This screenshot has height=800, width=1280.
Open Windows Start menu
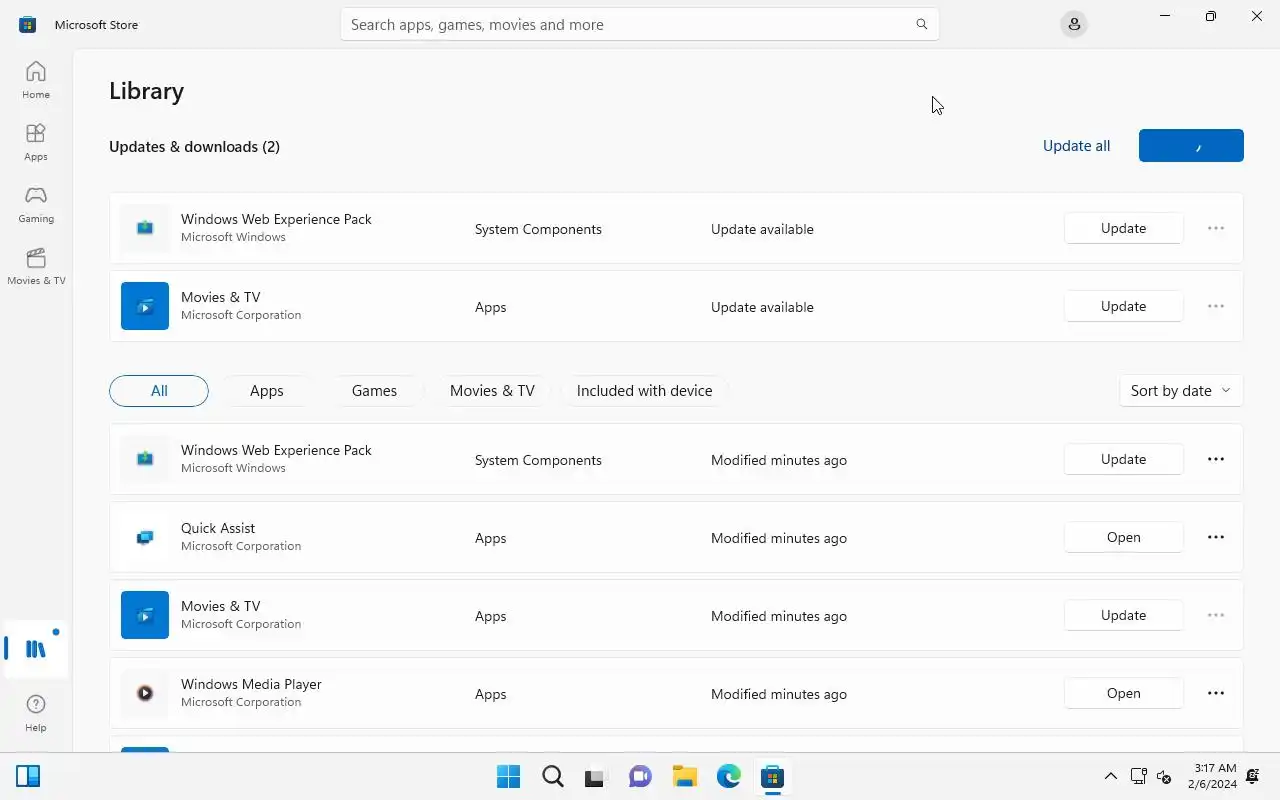pos(508,776)
